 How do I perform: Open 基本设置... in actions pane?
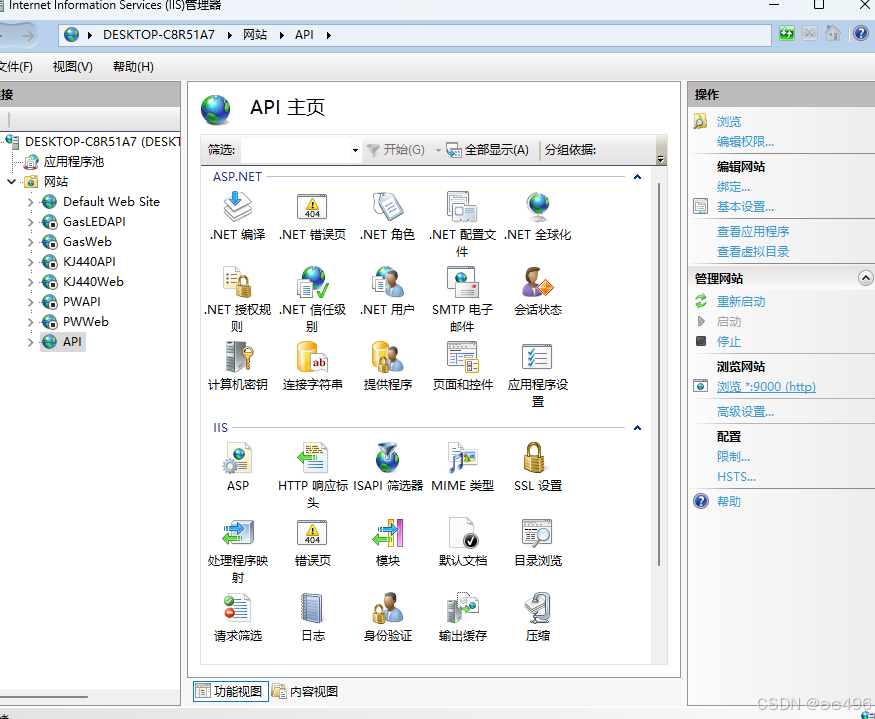point(745,207)
